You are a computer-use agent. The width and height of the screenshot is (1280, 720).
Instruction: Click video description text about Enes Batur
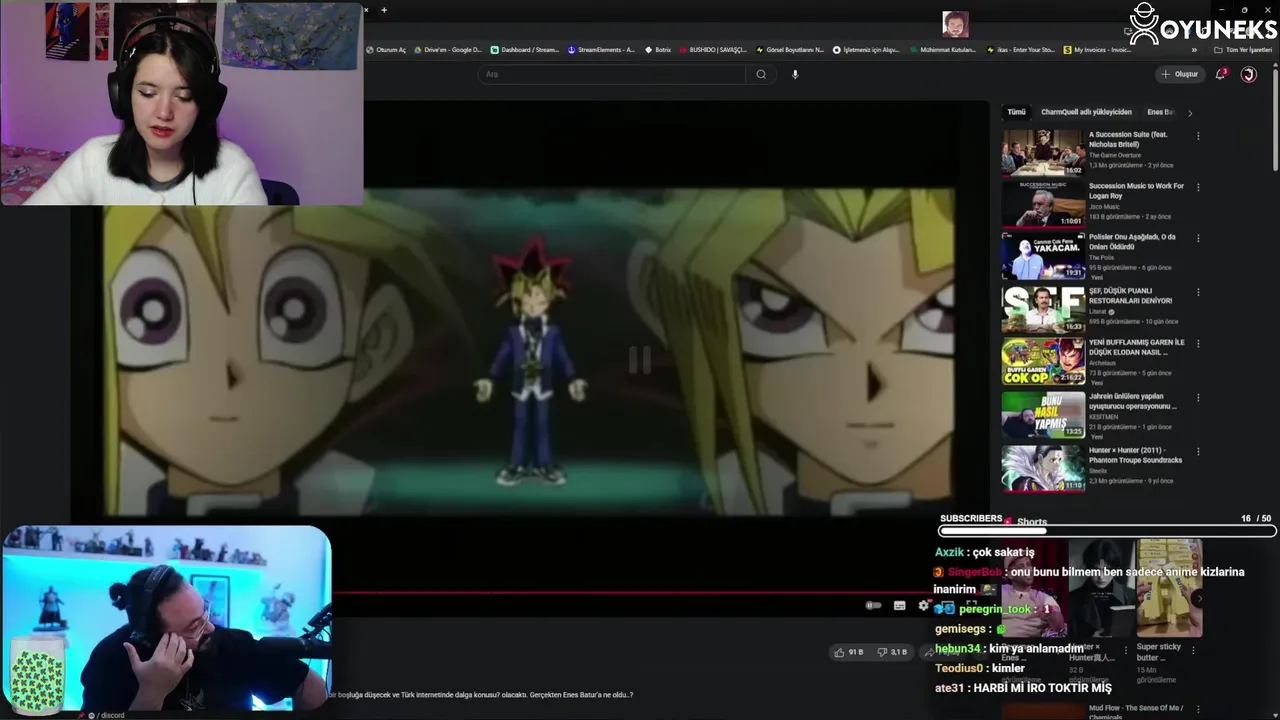[482, 694]
